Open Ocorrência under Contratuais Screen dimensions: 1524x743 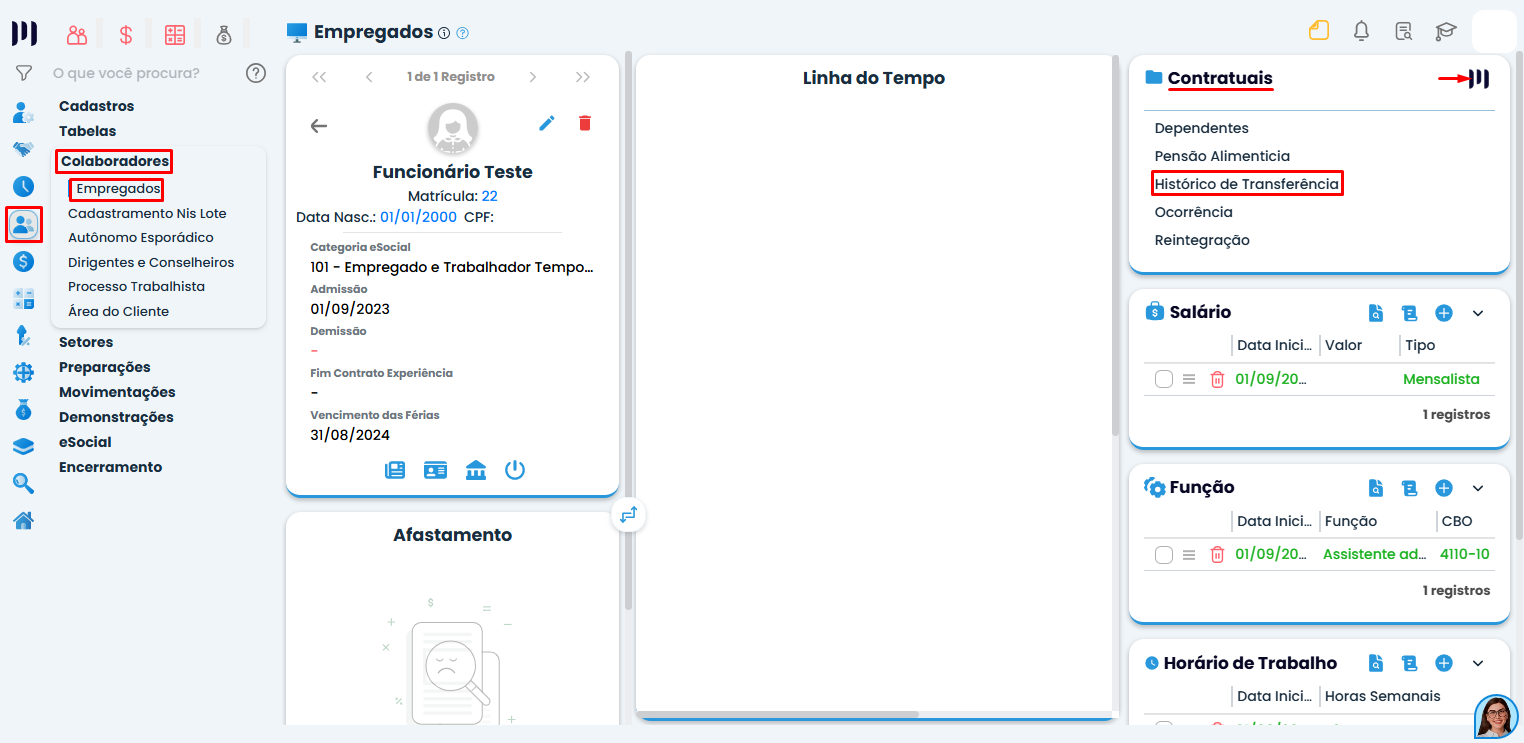tap(1193, 212)
